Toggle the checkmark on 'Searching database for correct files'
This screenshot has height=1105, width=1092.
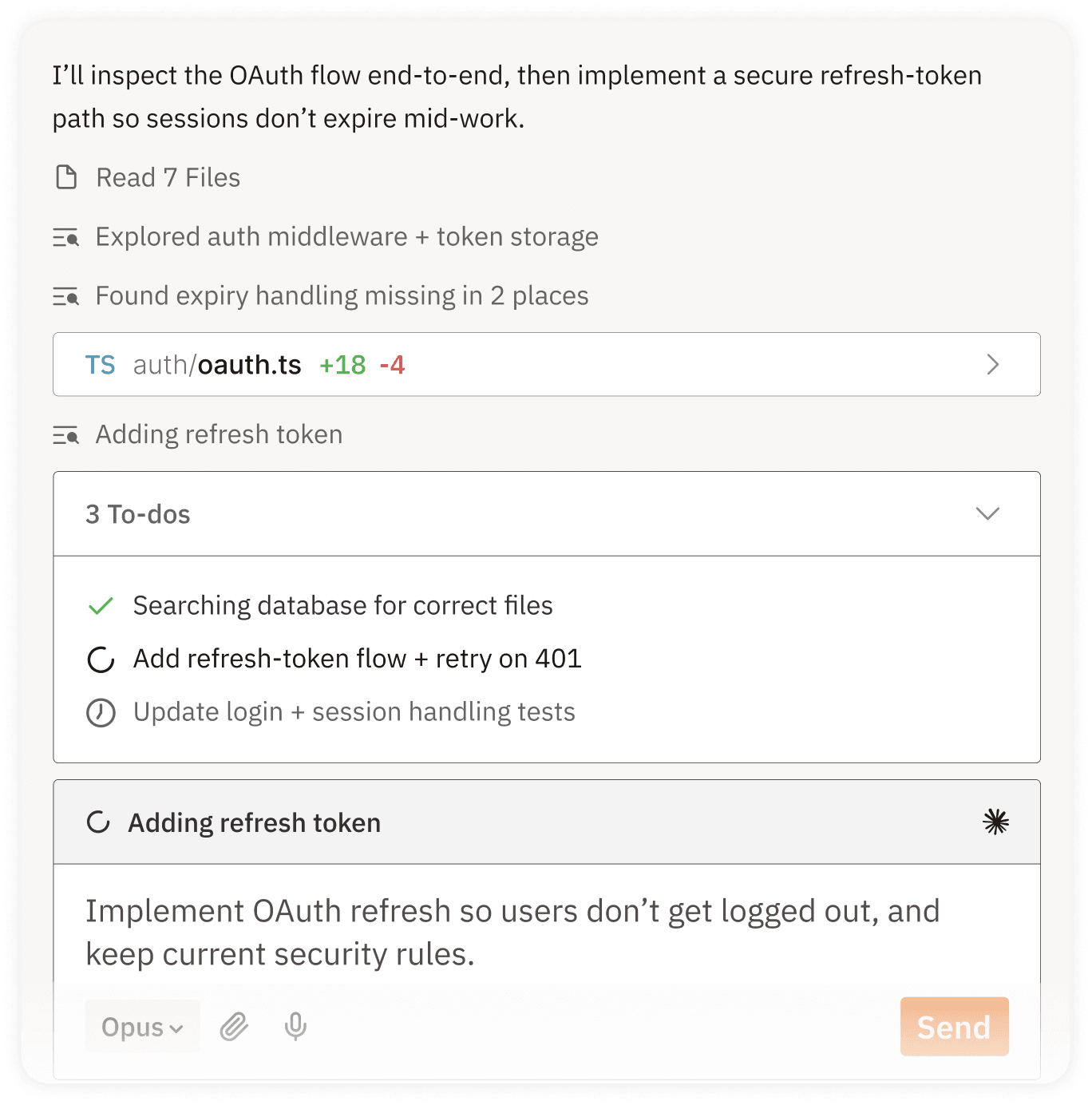[101, 605]
